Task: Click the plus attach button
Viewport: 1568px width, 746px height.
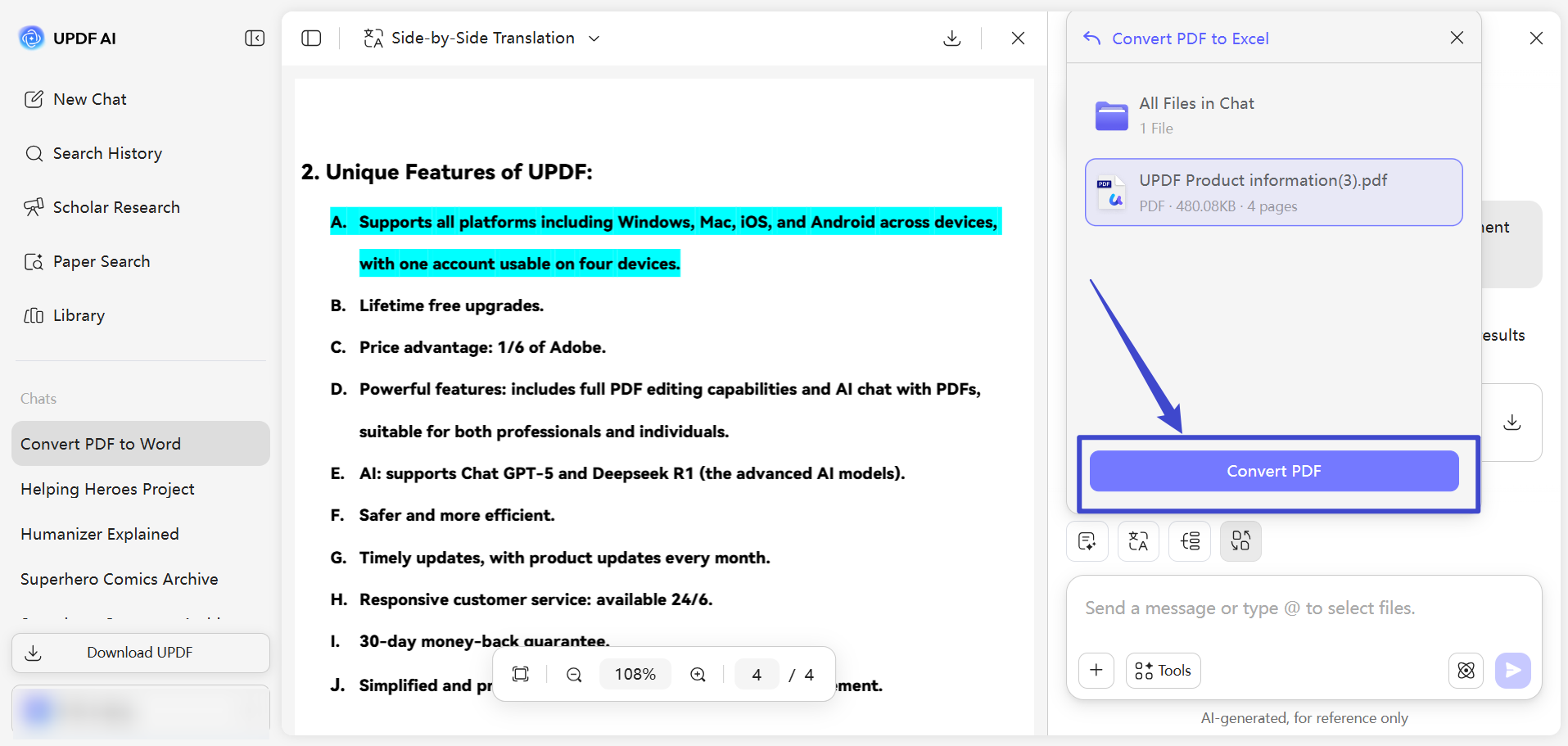Action: click(1096, 671)
